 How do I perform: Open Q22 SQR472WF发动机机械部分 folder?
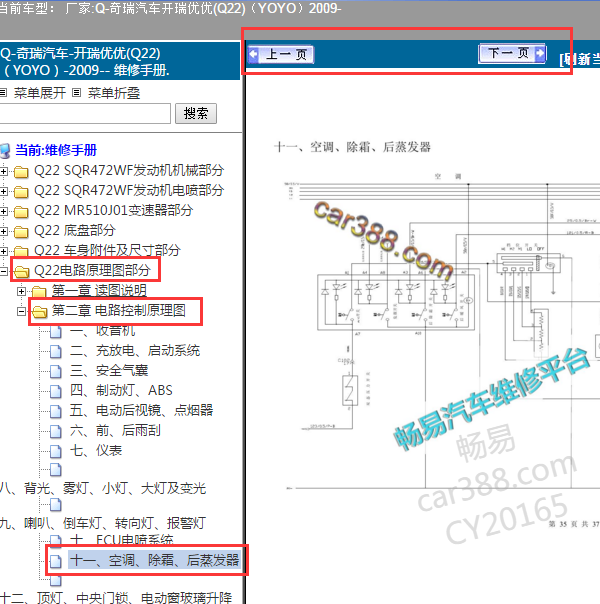(129, 170)
